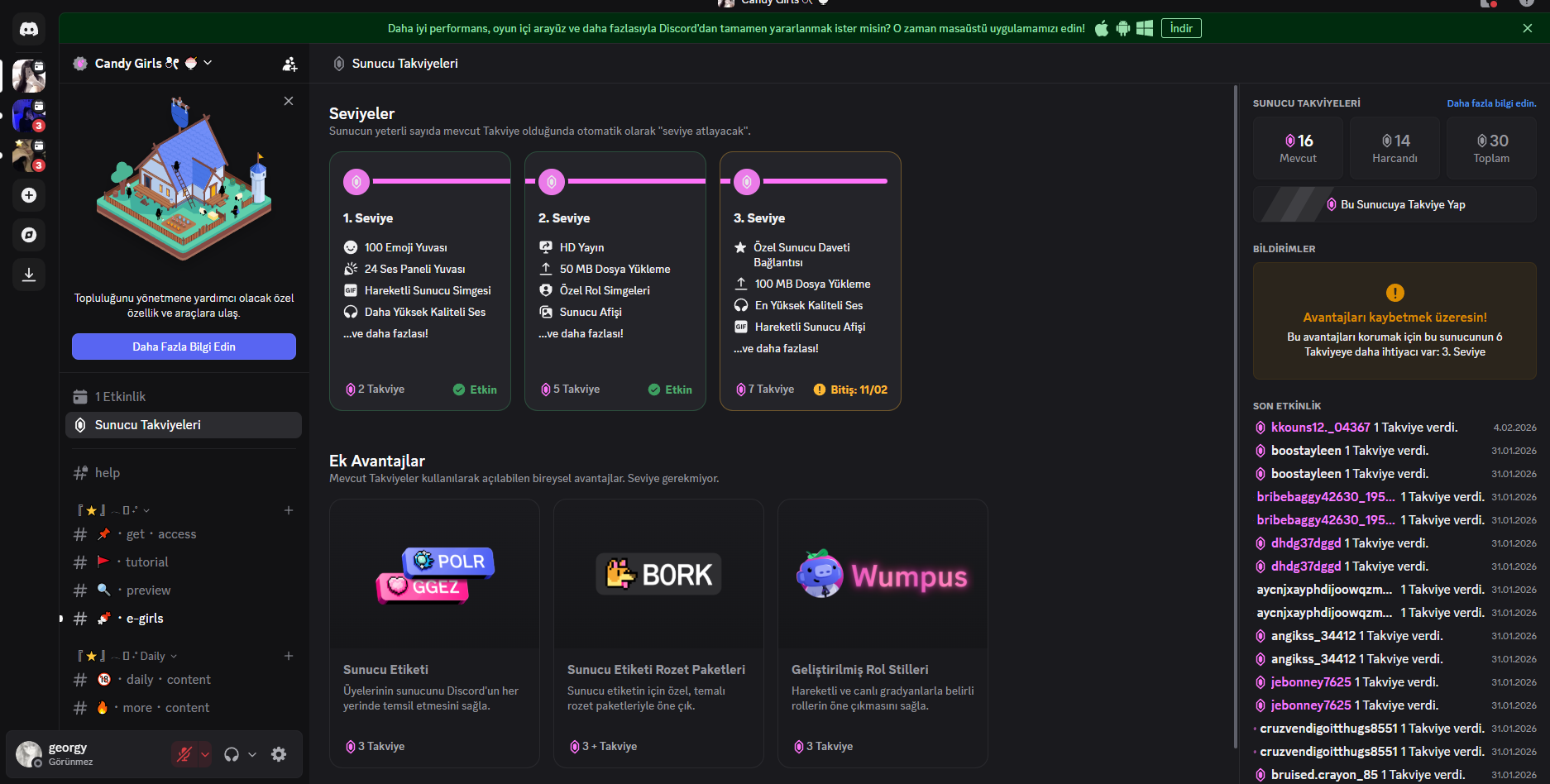
Task: Open the get access channel
Action: (184, 534)
